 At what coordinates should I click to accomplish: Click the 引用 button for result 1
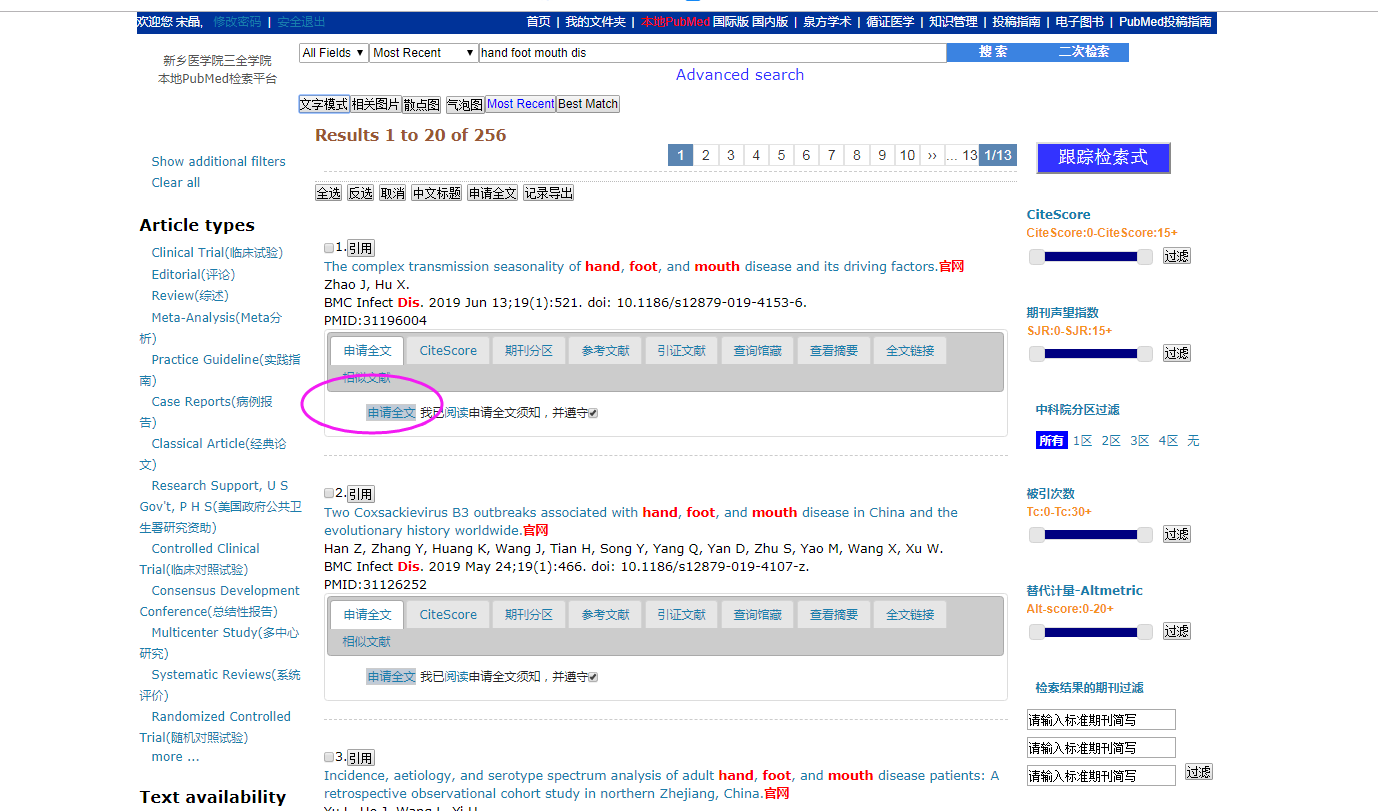tap(360, 248)
